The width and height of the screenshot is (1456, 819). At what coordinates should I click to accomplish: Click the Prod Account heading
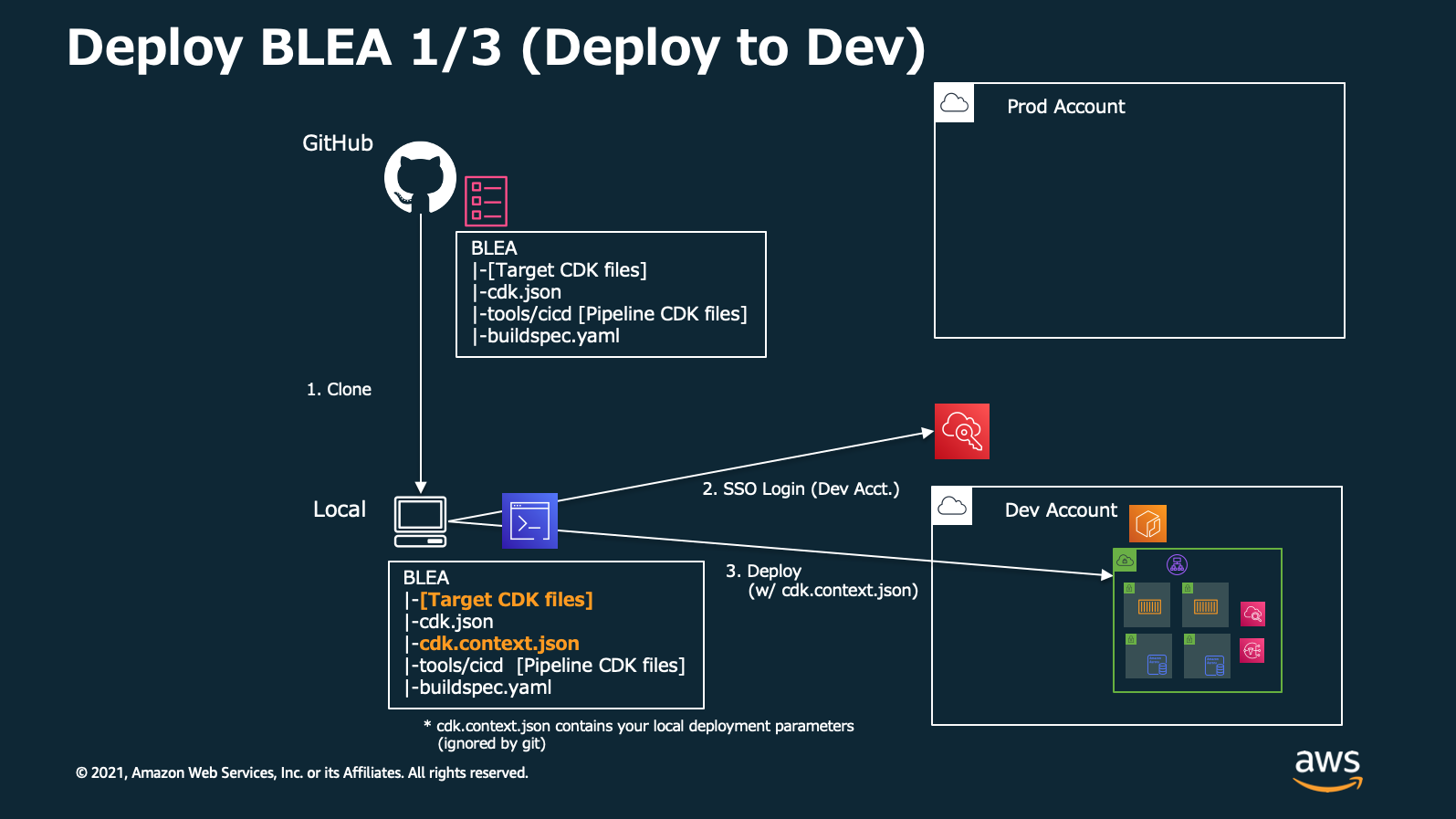(x=1065, y=107)
